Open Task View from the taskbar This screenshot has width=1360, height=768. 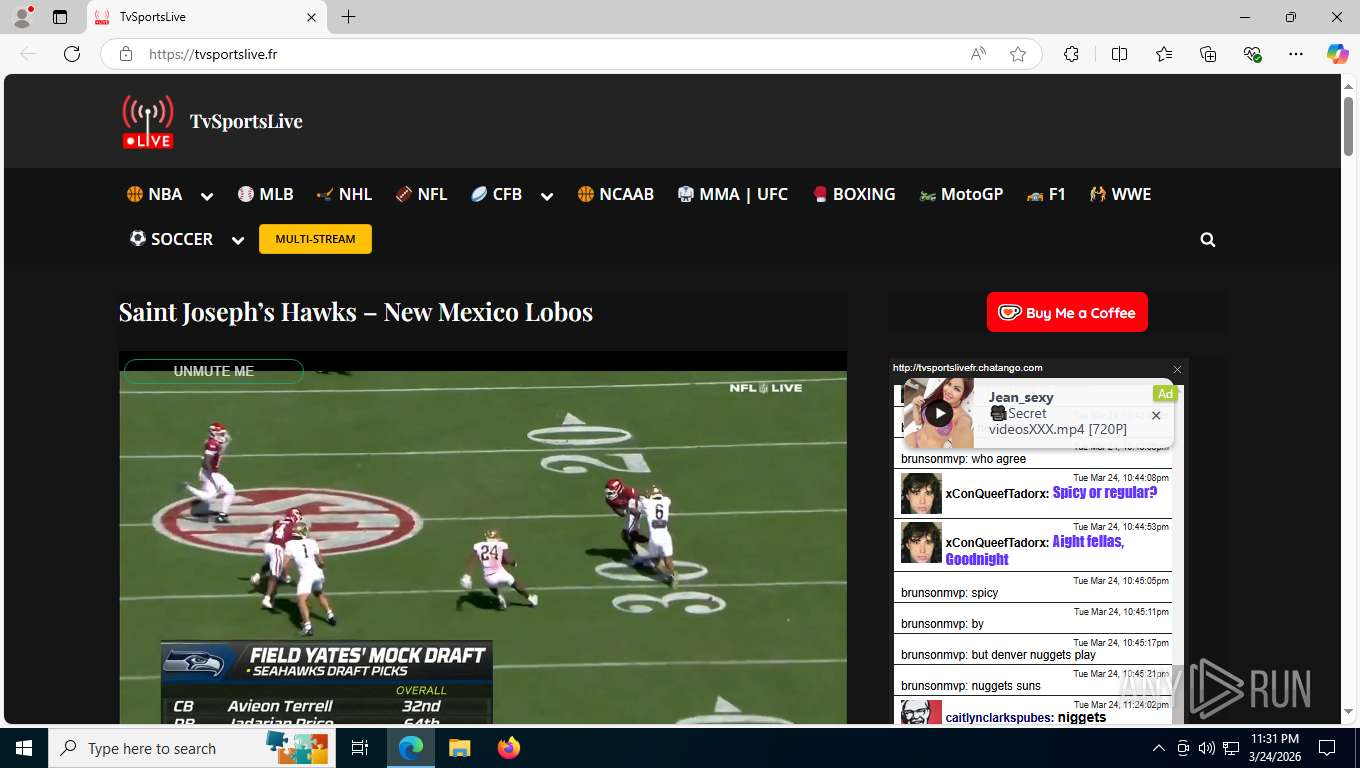(x=360, y=748)
